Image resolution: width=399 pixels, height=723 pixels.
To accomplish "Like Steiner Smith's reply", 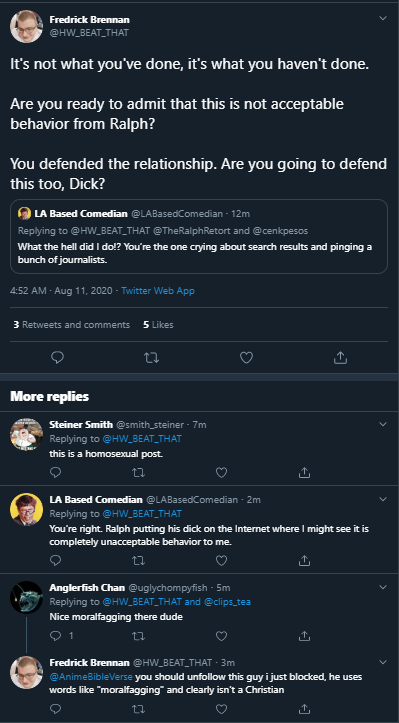I will (221, 472).
